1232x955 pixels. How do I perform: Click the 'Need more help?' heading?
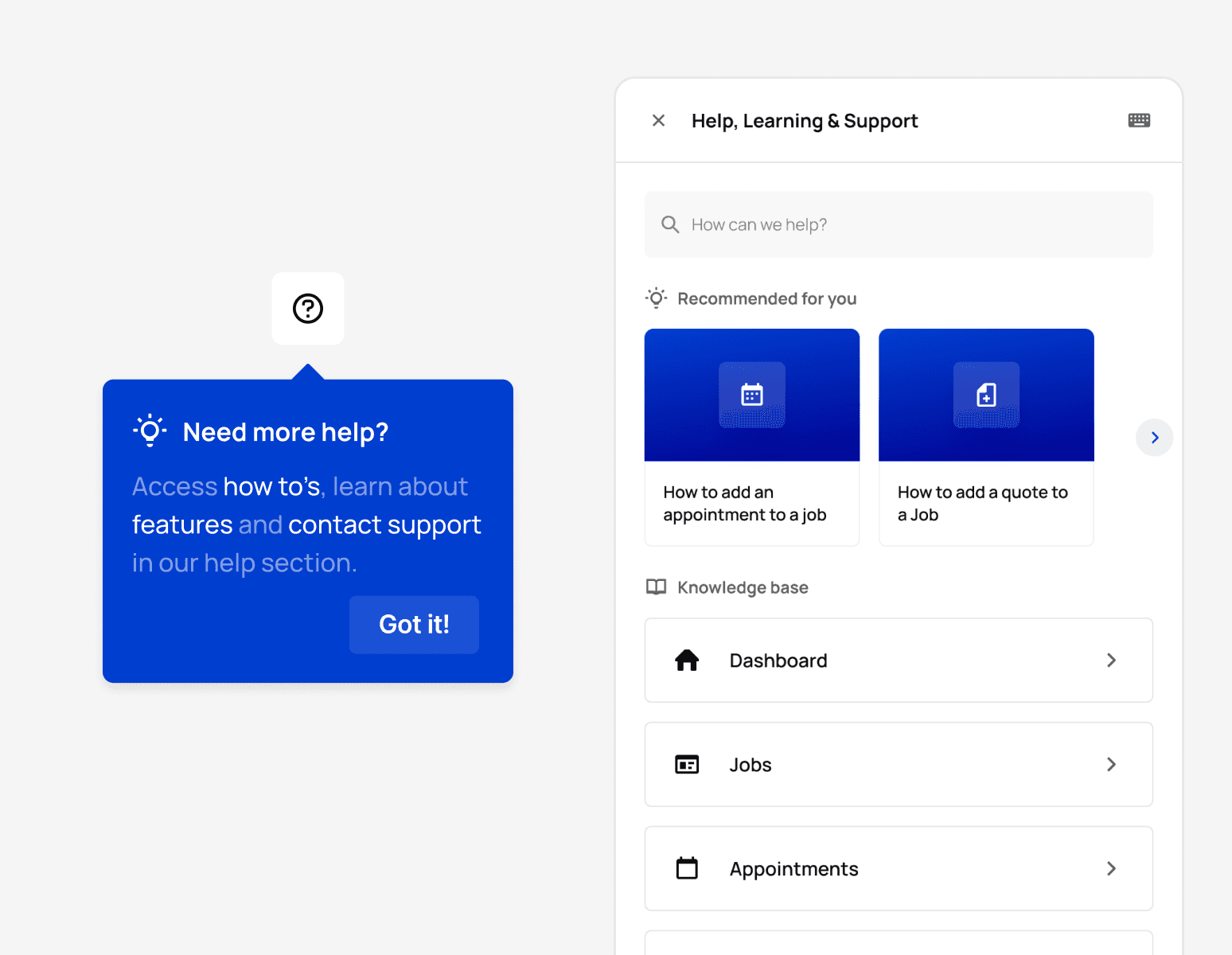pos(286,432)
